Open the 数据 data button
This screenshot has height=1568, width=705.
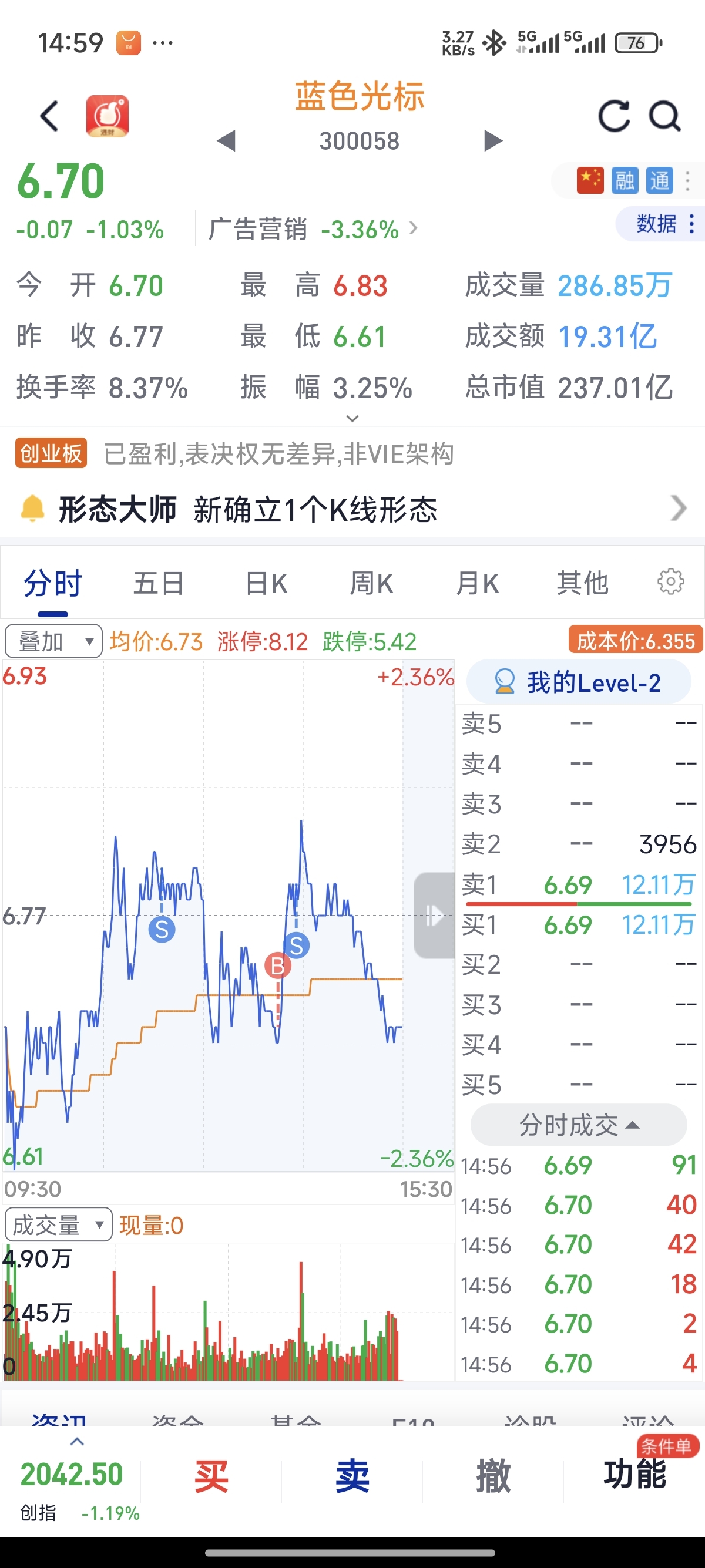click(660, 224)
